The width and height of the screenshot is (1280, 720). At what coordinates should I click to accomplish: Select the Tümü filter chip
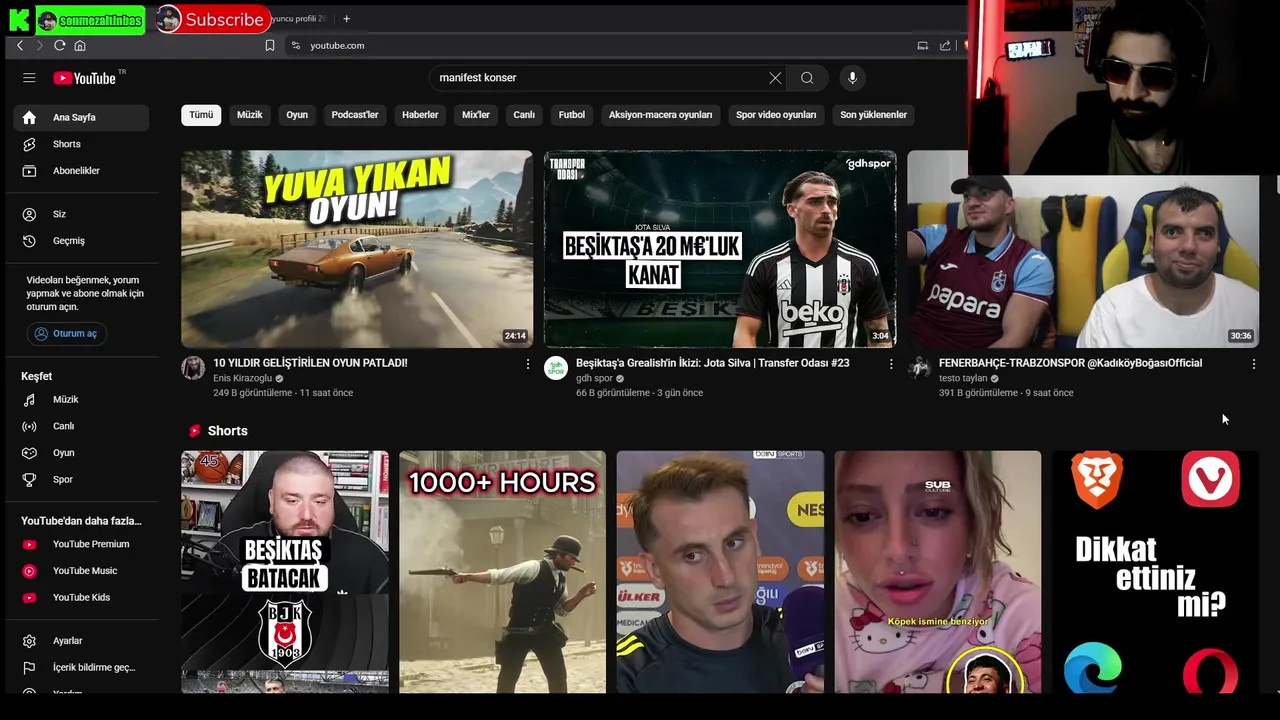click(201, 115)
